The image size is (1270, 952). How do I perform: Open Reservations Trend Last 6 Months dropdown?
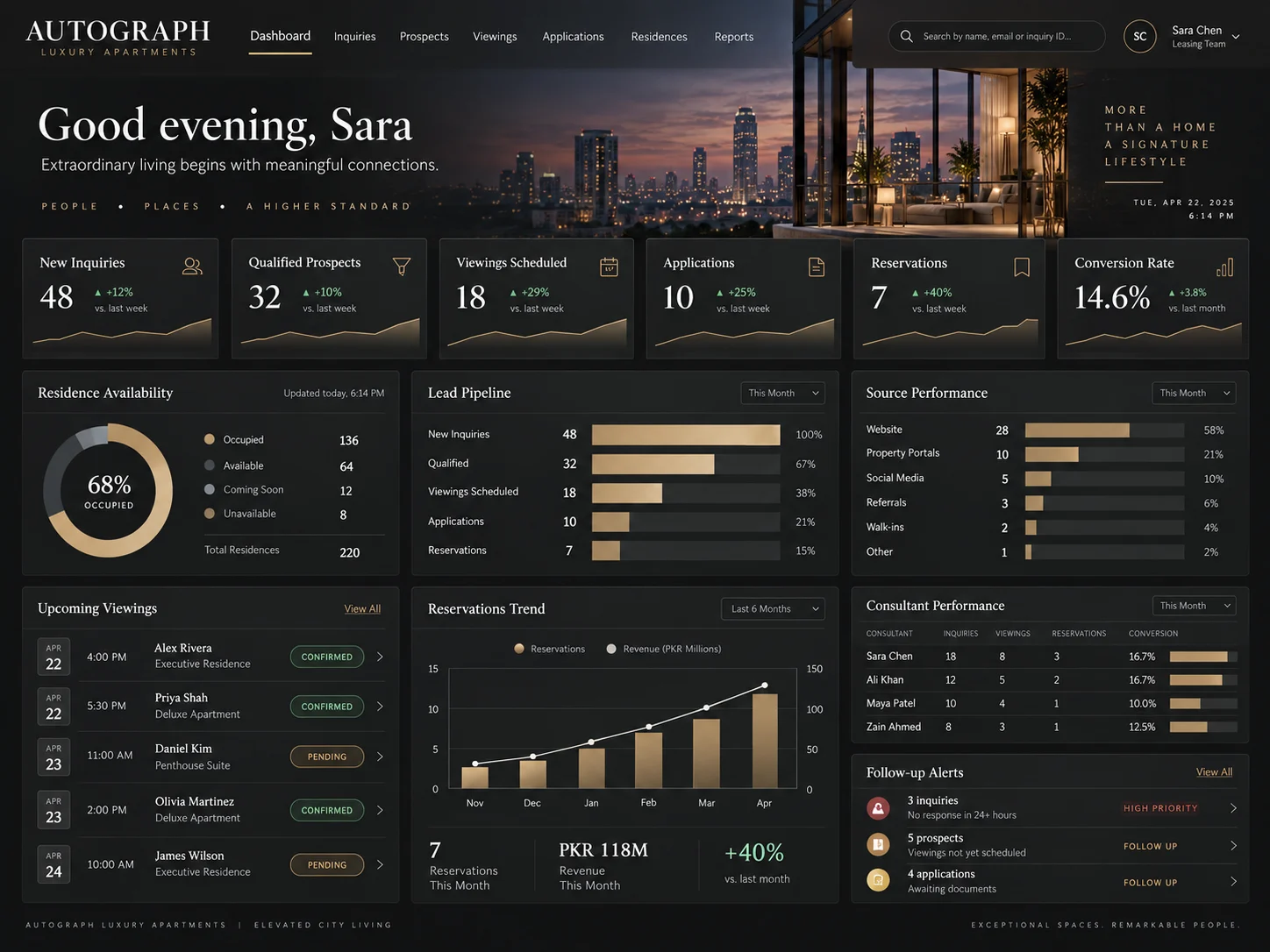(774, 608)
